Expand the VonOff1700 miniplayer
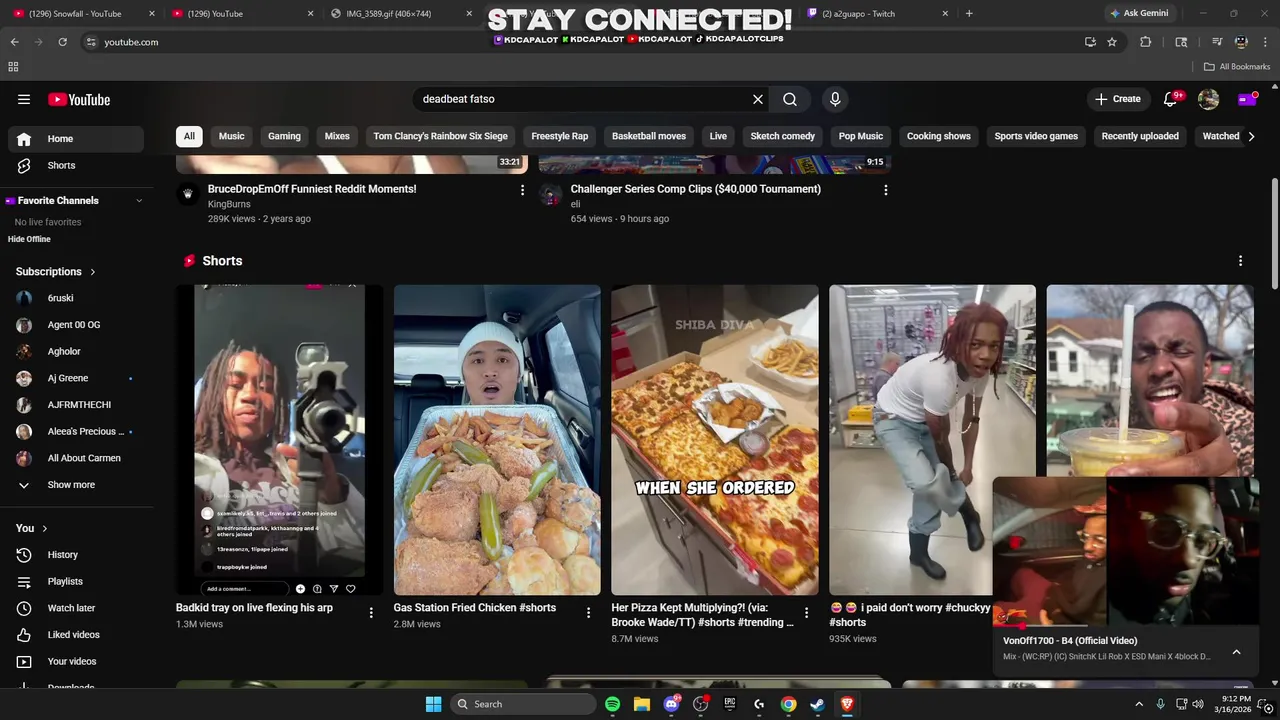This screenshot has height=720, width=1280. point(1236,652)
